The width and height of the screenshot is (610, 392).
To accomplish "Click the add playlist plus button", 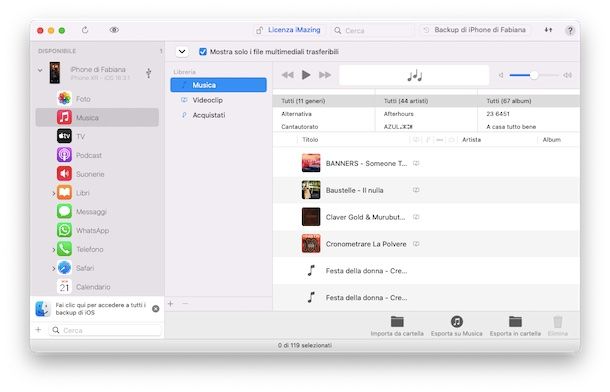I will click(170, 303).
